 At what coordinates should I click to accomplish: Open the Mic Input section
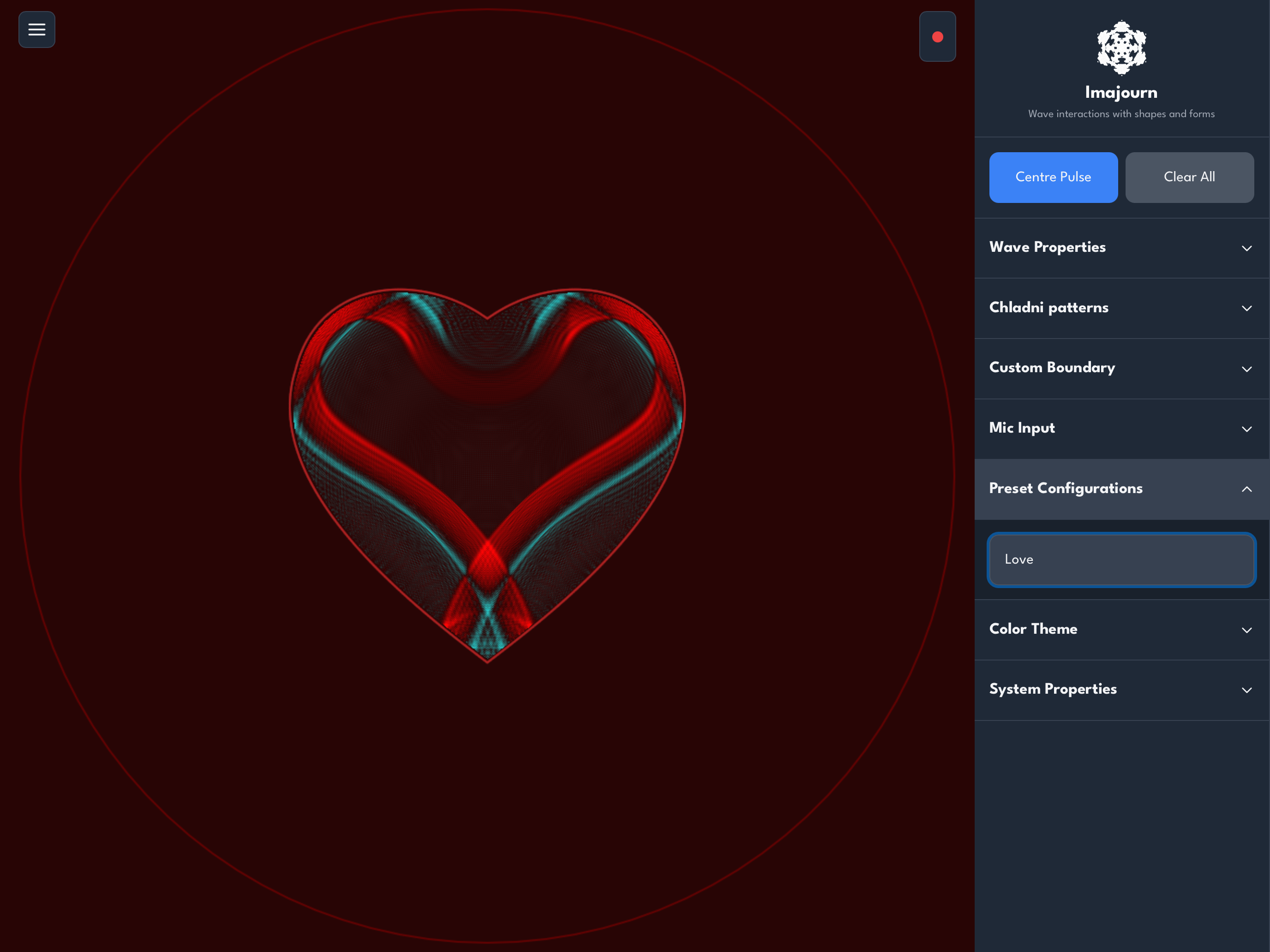click(x=1022, y=428)
